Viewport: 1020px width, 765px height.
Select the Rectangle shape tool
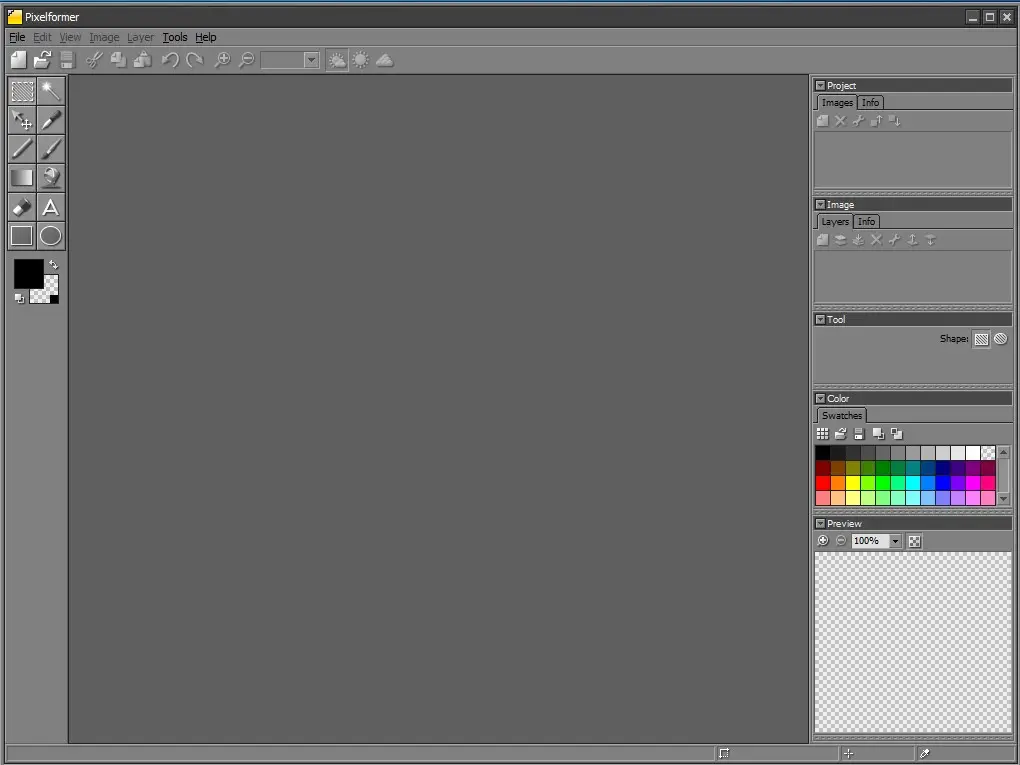[22, 235]
